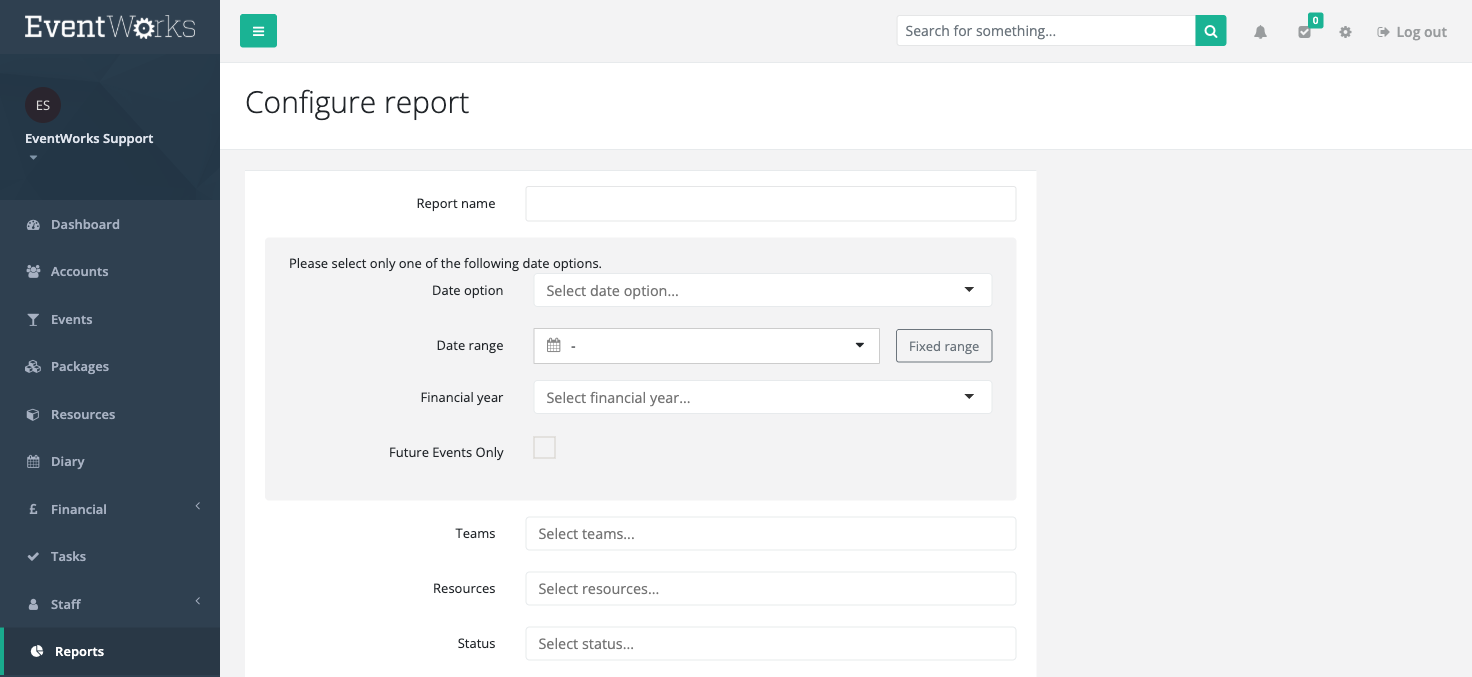The width and height of the screenshot is (1472, 677).
Task: Click the Reports pie chart icon
Action: (37, 652)
